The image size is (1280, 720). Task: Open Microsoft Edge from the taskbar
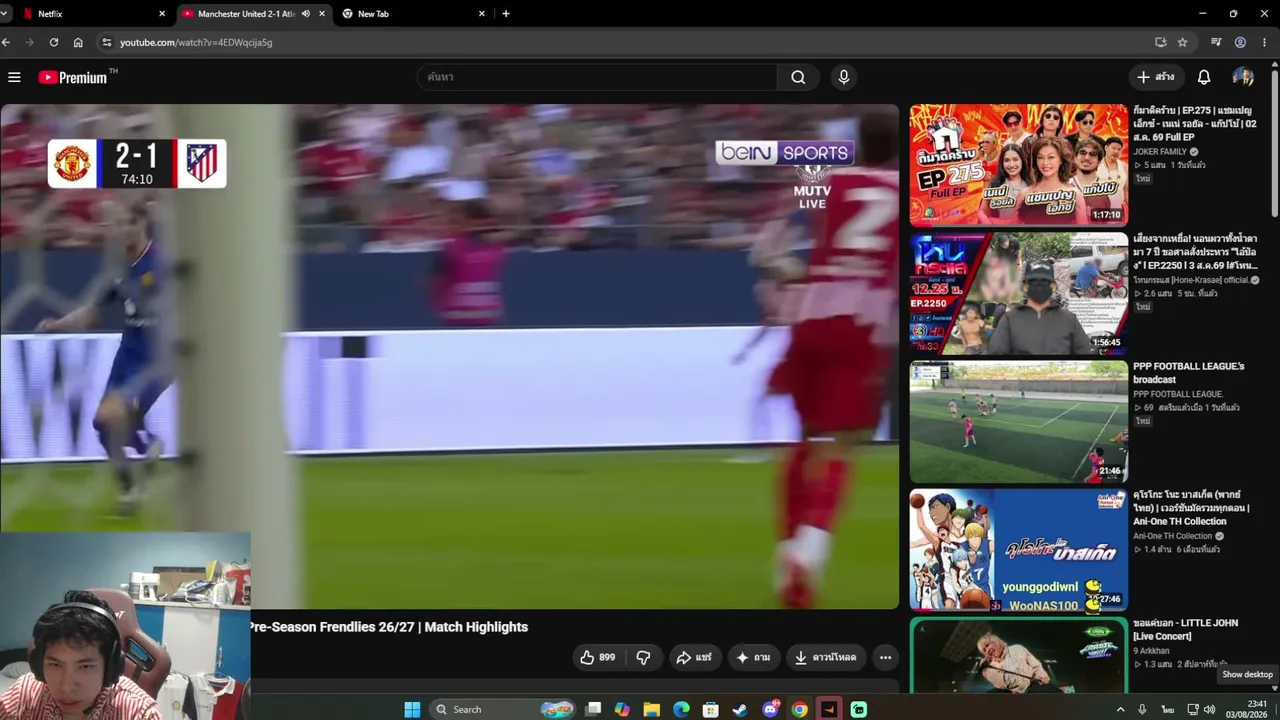[681, 709]
